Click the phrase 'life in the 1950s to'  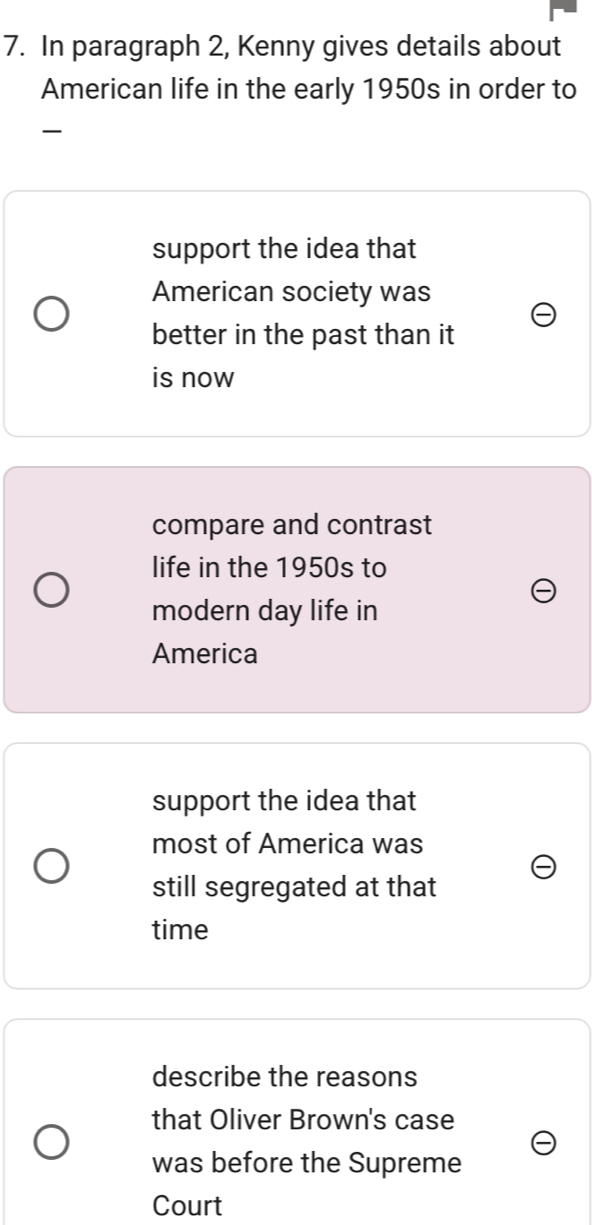click(x=269, y=568)
